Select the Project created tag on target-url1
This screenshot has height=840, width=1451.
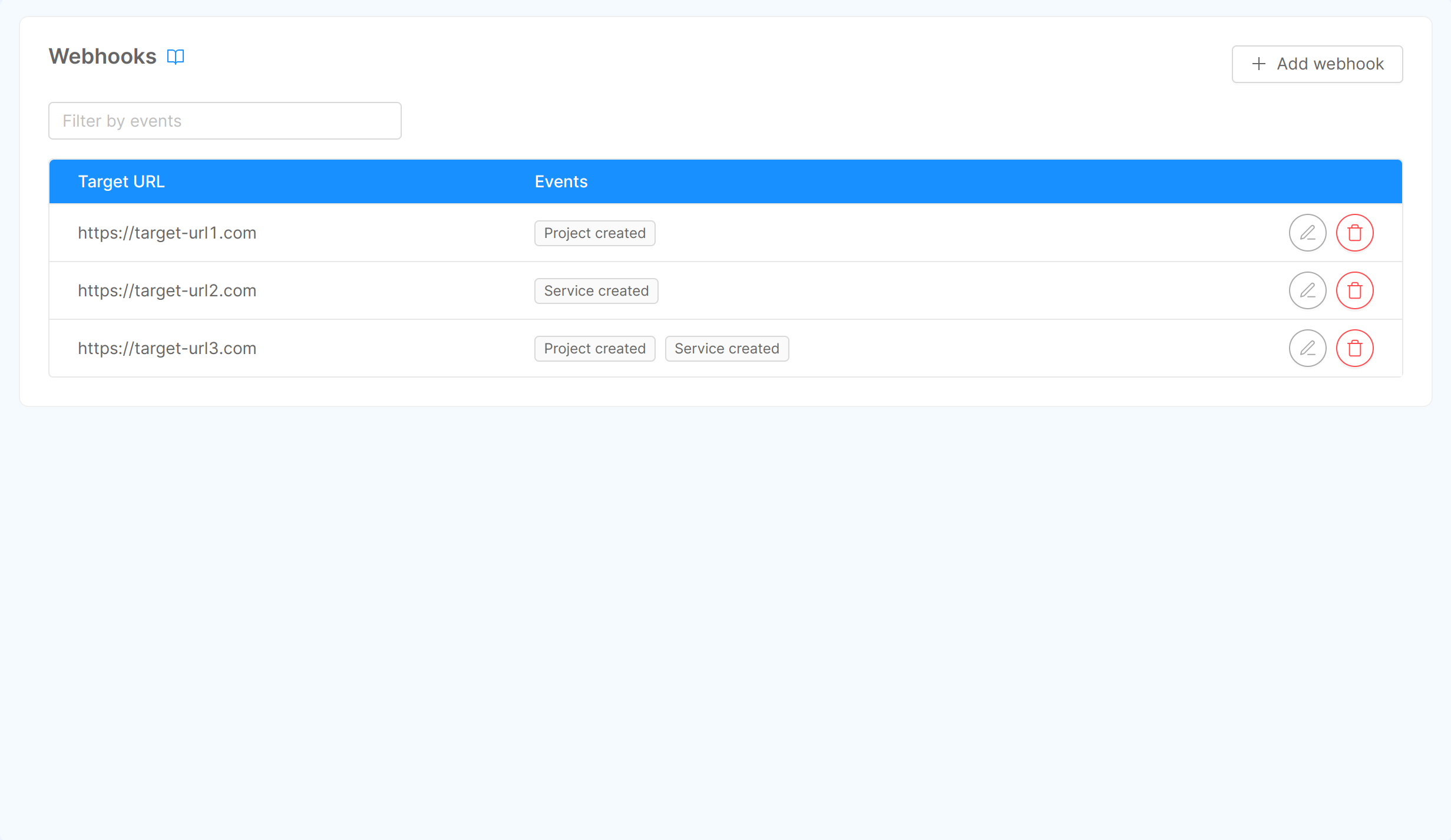(594, 233)
